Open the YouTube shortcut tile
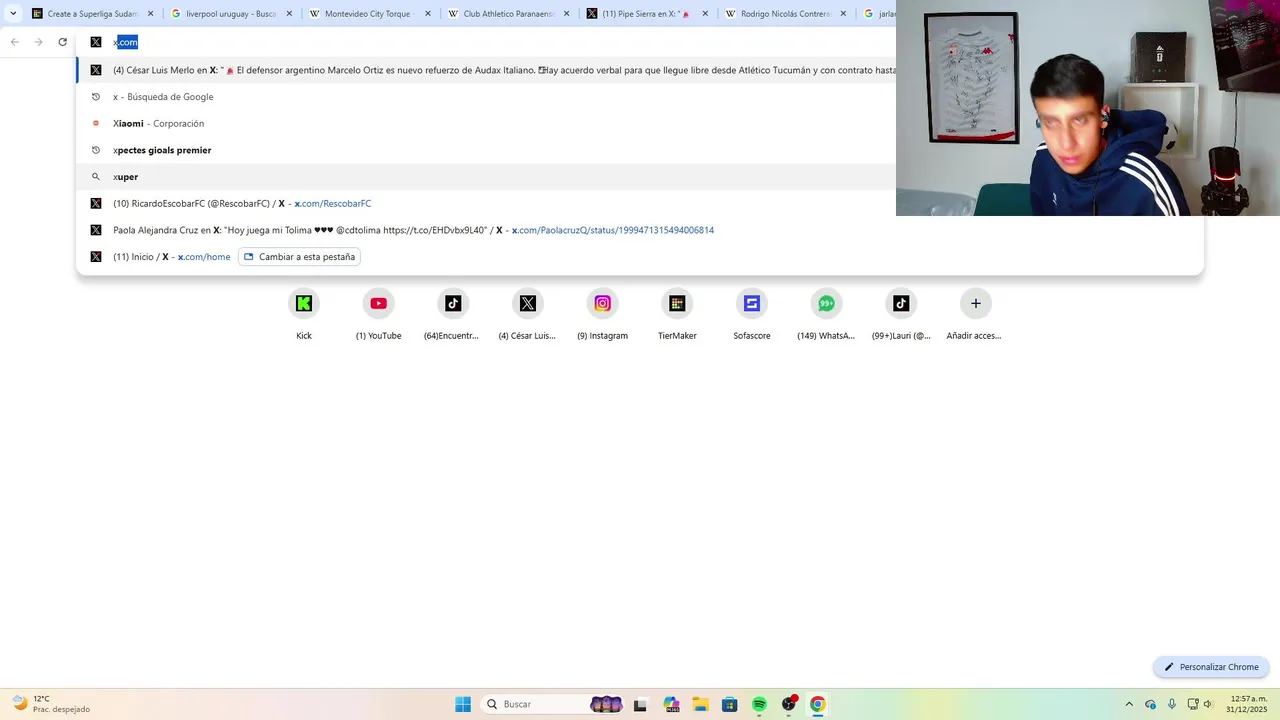1280x720 pixels. 378,315
